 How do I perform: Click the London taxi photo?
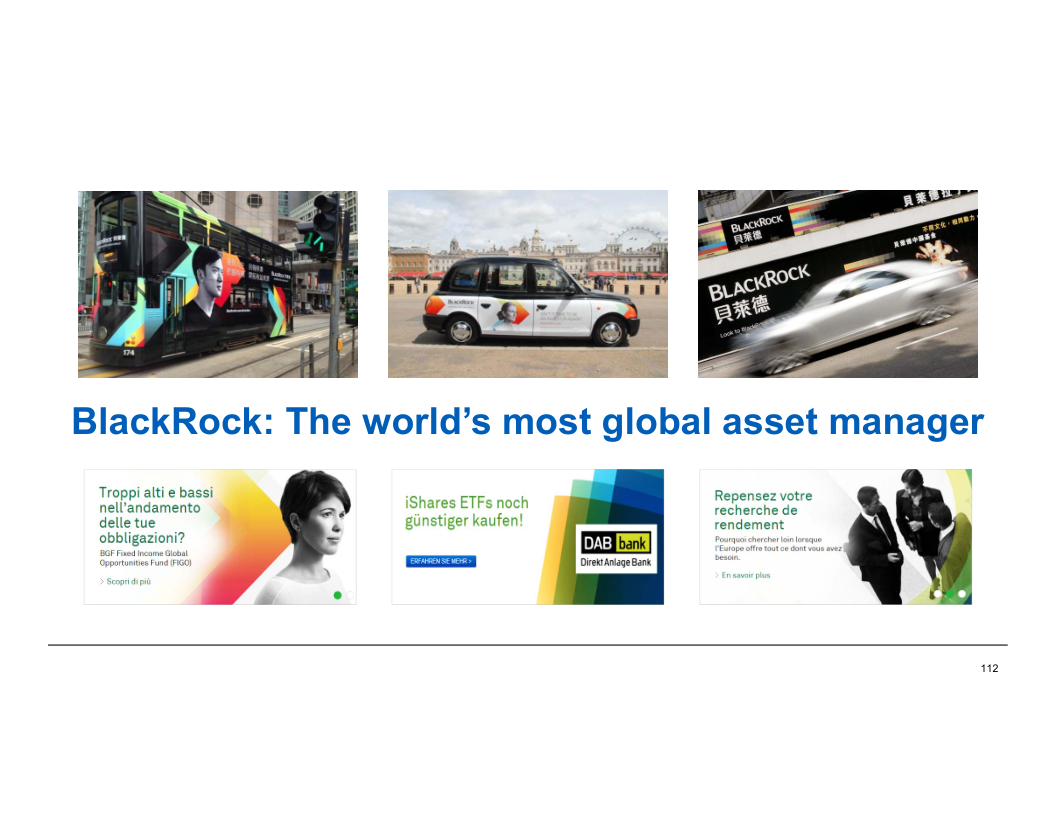tap(527, 284)
